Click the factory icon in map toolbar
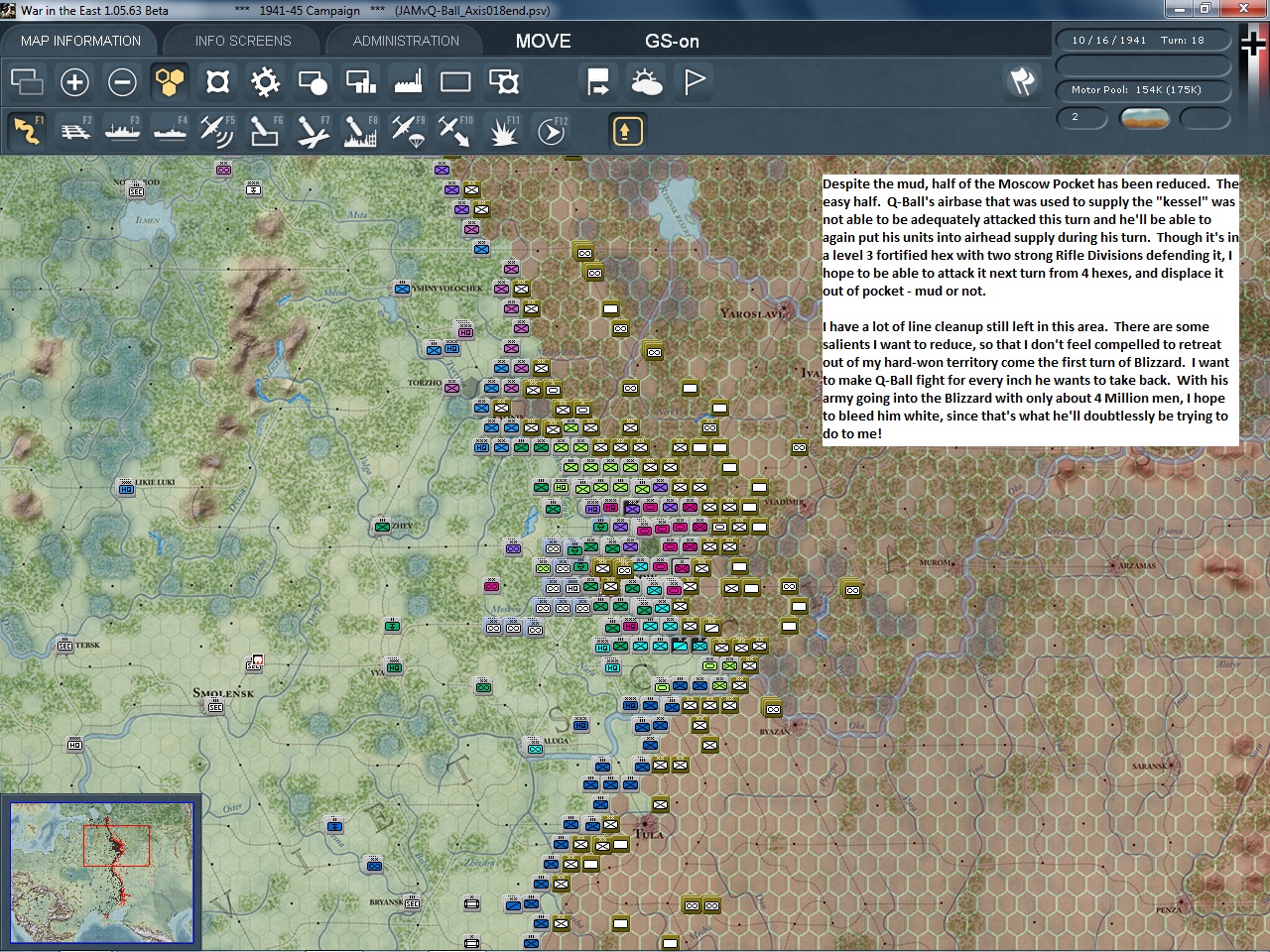Viewport: 1270px width, 952px height. [x=408, y=81]
